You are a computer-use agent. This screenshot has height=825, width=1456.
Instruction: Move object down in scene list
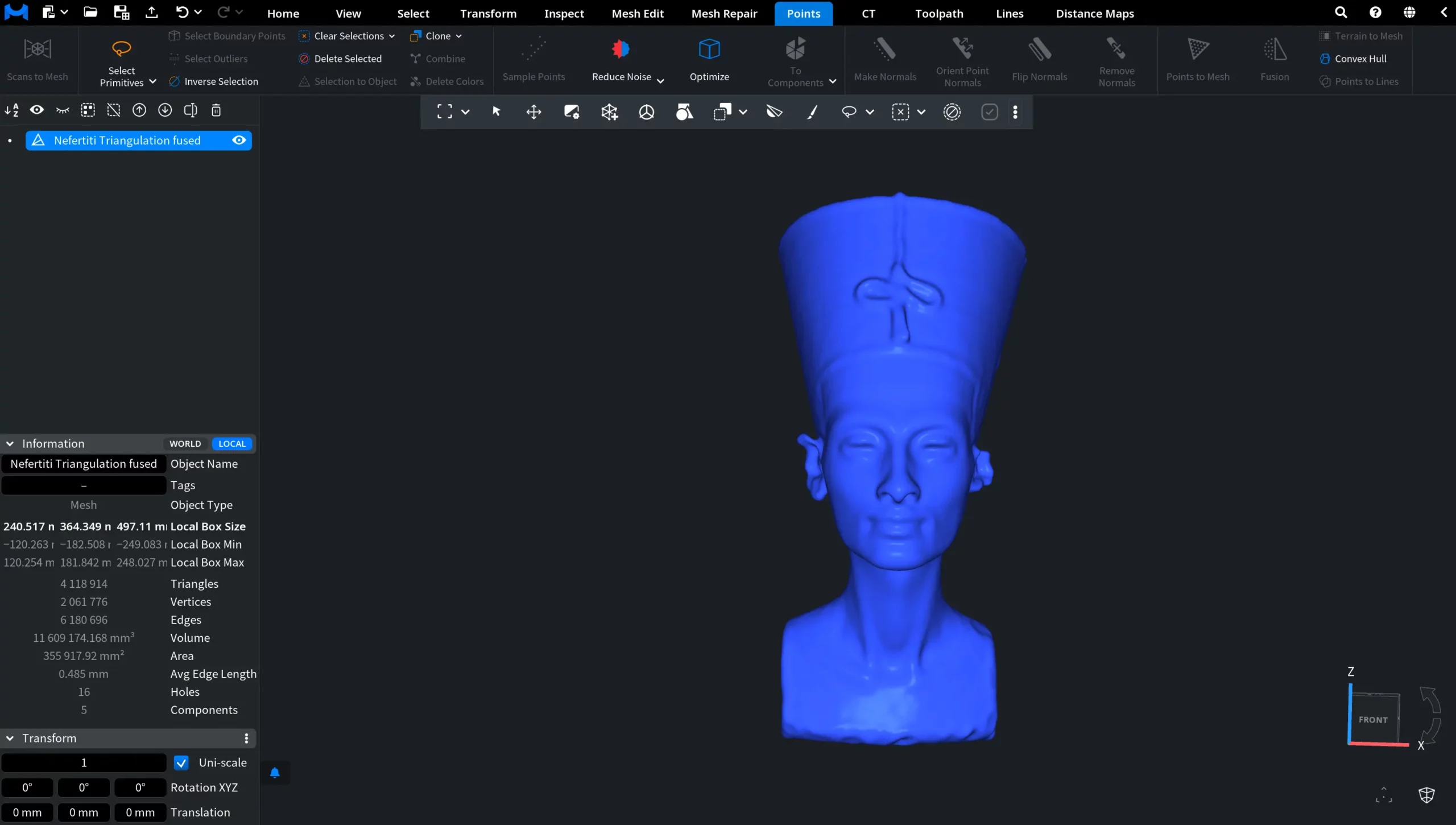[165, 110]
